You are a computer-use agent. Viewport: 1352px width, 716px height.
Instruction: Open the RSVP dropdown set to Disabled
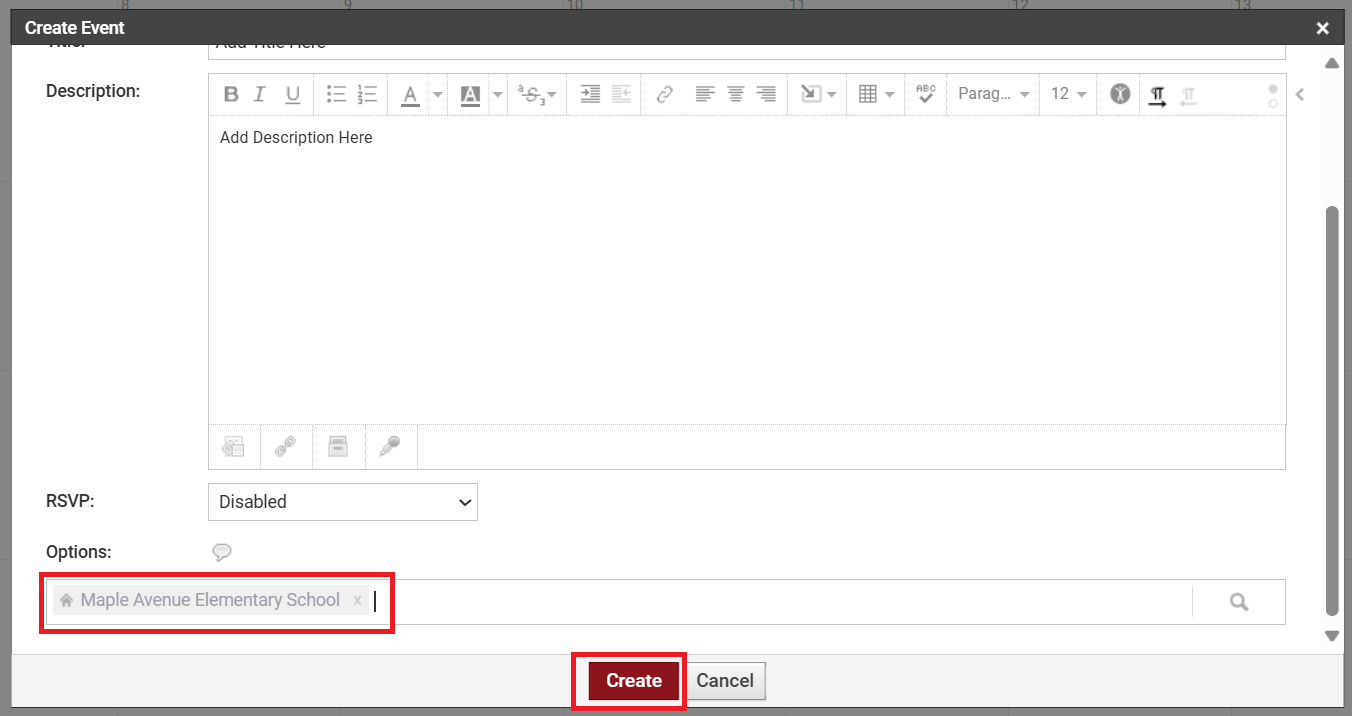[x=342, y=502]
